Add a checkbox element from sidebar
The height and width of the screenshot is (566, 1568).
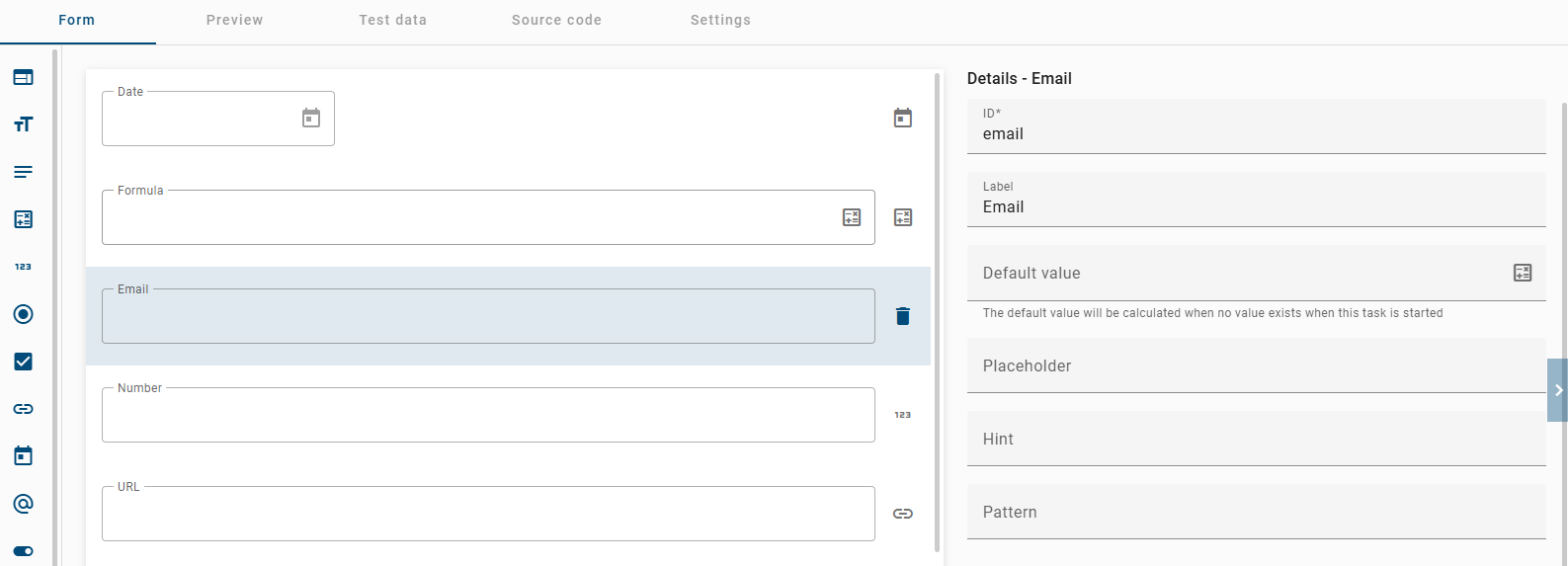point(24,362)
